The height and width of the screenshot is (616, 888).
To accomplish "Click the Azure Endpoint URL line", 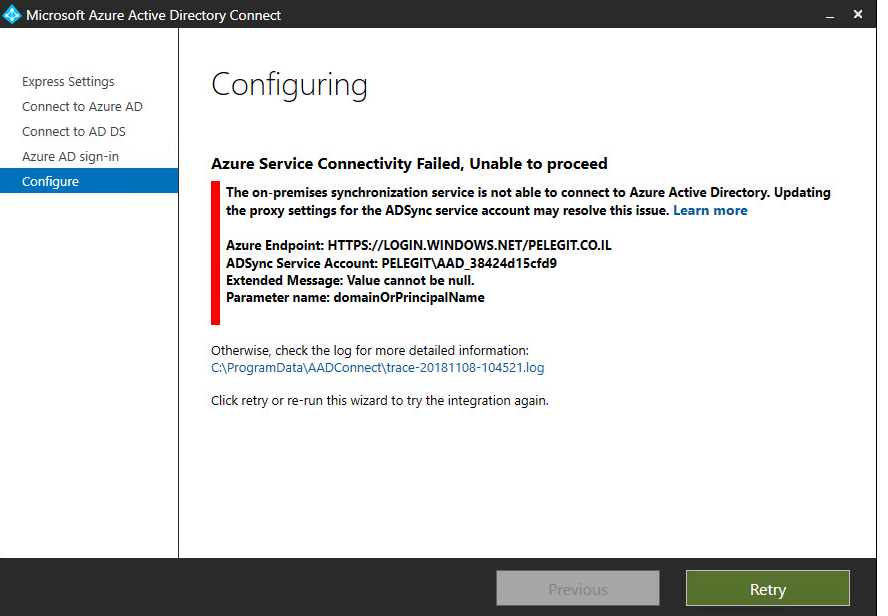I will click(419, 245).
